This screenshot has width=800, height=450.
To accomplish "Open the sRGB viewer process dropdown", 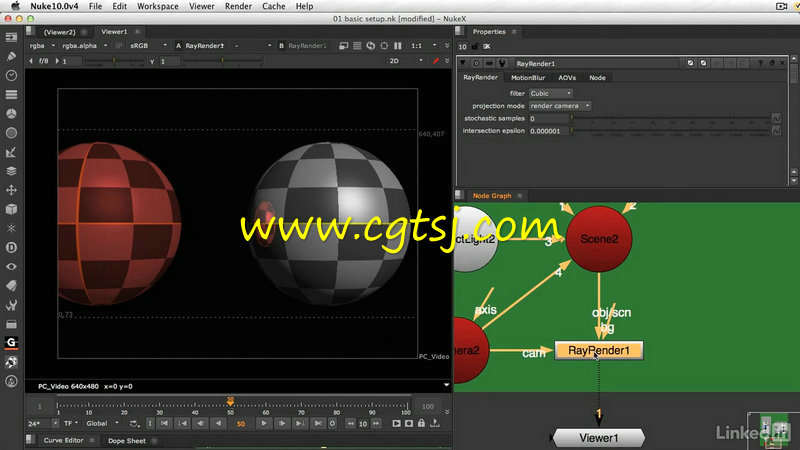I will [148, 45].
